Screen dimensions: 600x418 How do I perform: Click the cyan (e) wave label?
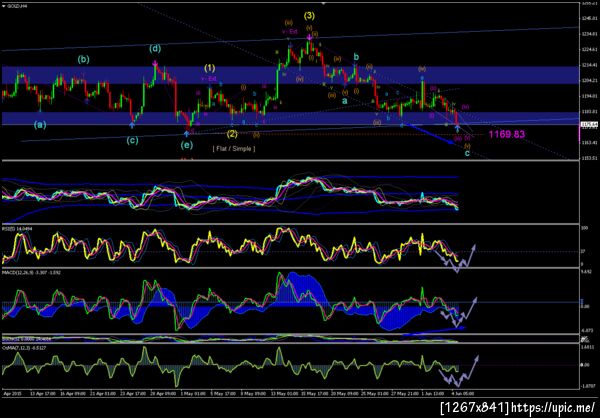(x=187, y=145)
